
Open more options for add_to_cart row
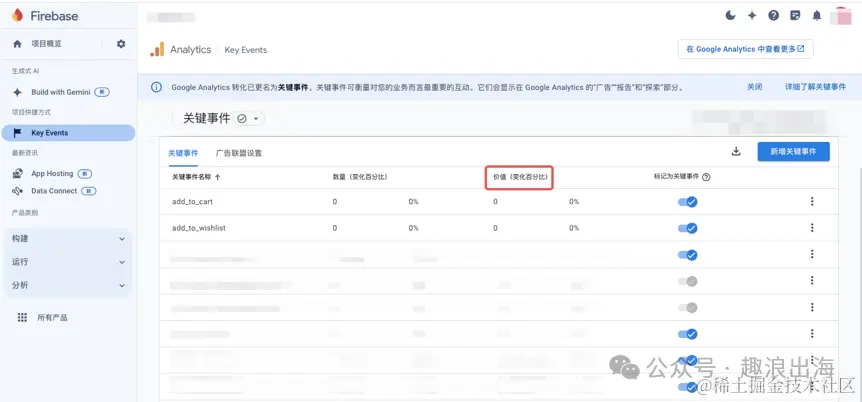click(812, 201)
